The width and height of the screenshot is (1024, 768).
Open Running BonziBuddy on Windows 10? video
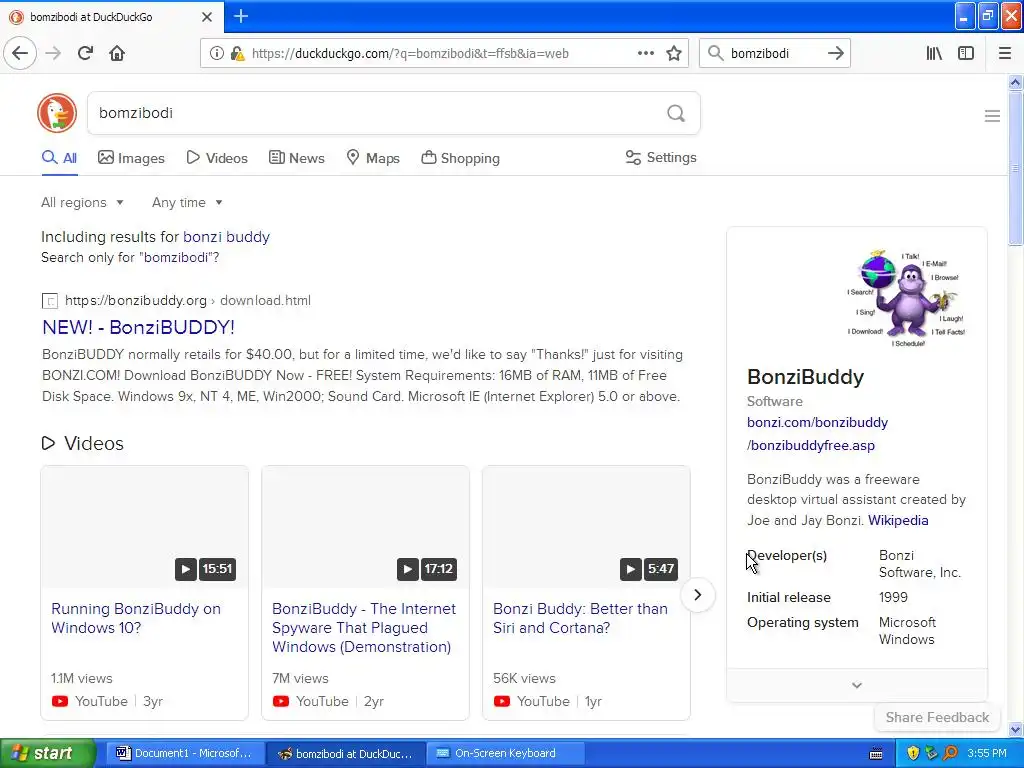136,618
